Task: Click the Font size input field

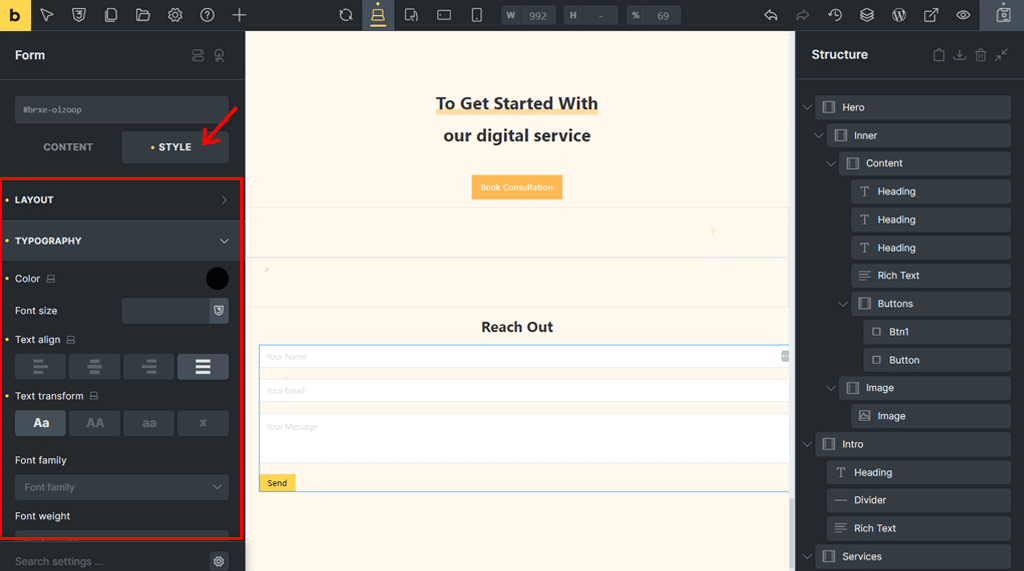Action: pyautogui.click(x=165, y=311)
